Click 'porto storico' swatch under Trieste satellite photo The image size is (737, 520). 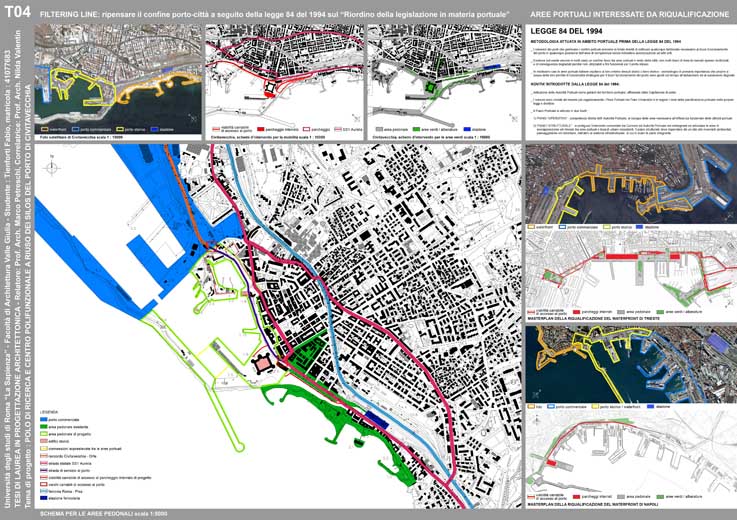606,227
